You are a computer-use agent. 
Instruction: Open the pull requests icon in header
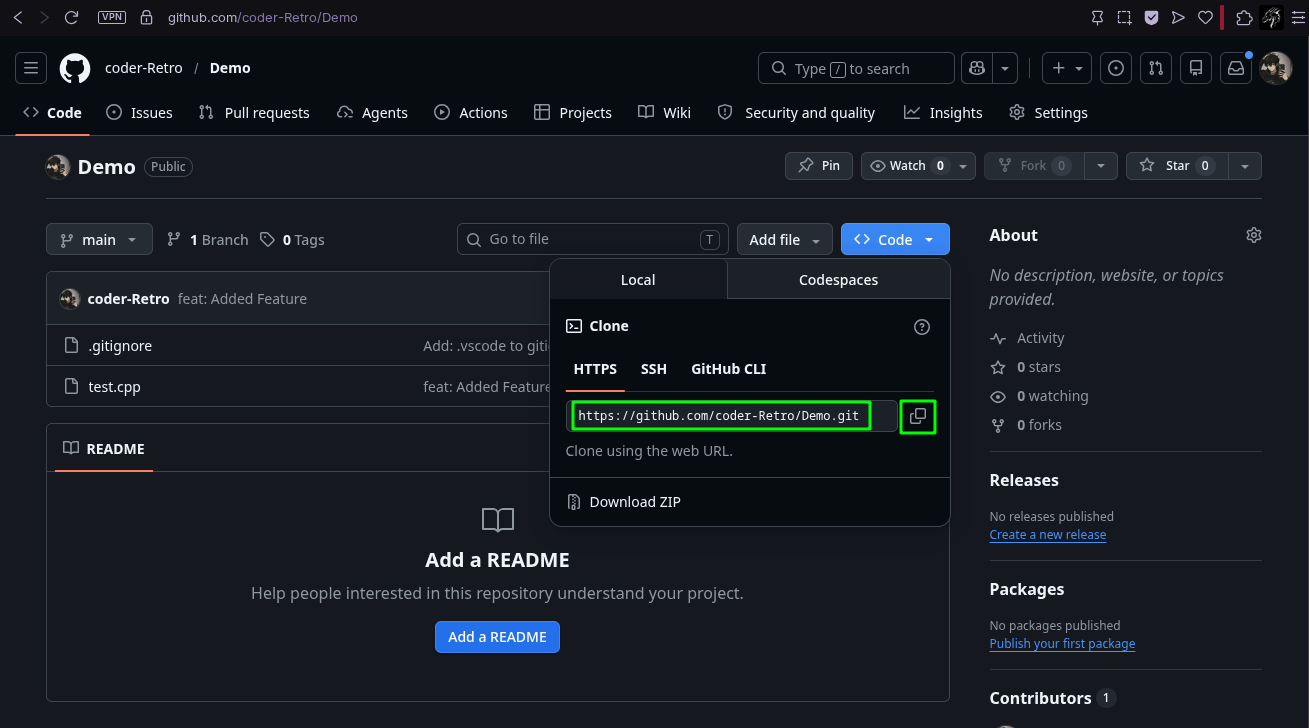pyautogui.click(x=1156, y=68)
